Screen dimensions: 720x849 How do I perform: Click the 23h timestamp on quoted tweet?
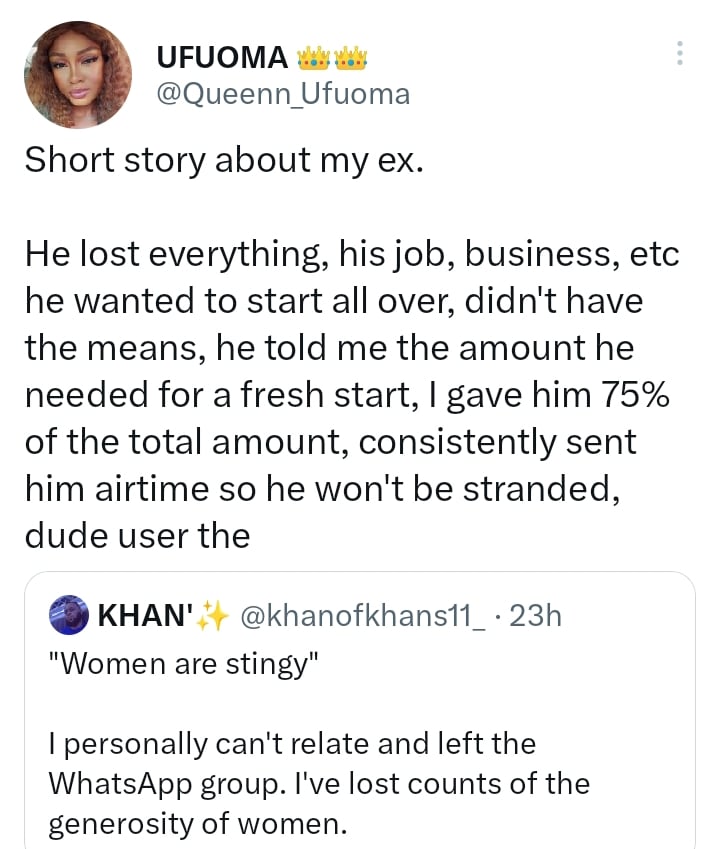pos(536,616)
